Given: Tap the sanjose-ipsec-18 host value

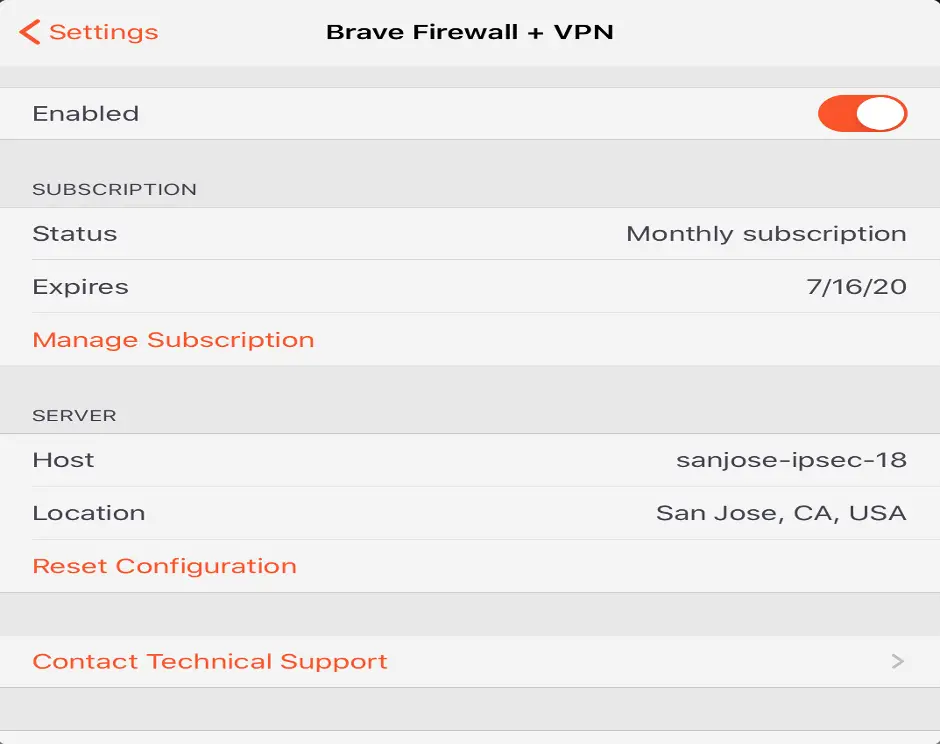Looking at the screenshot, I should click(x=792, y=460).
